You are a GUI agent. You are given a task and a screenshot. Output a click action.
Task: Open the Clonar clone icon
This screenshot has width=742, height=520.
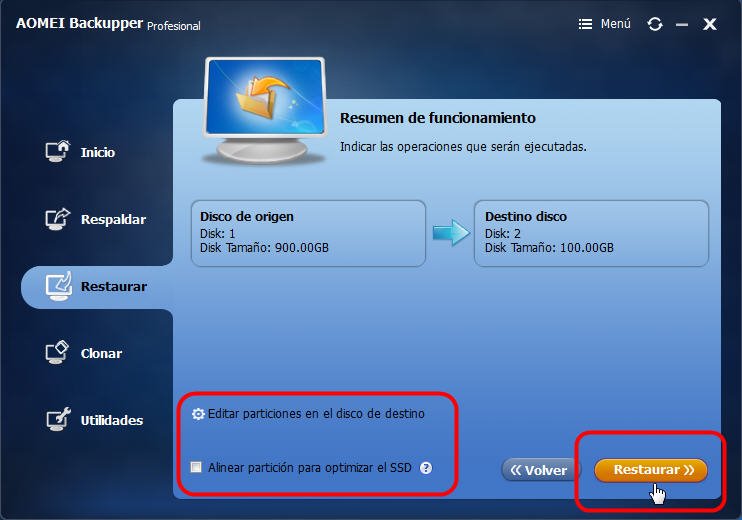tap(57, 353)
